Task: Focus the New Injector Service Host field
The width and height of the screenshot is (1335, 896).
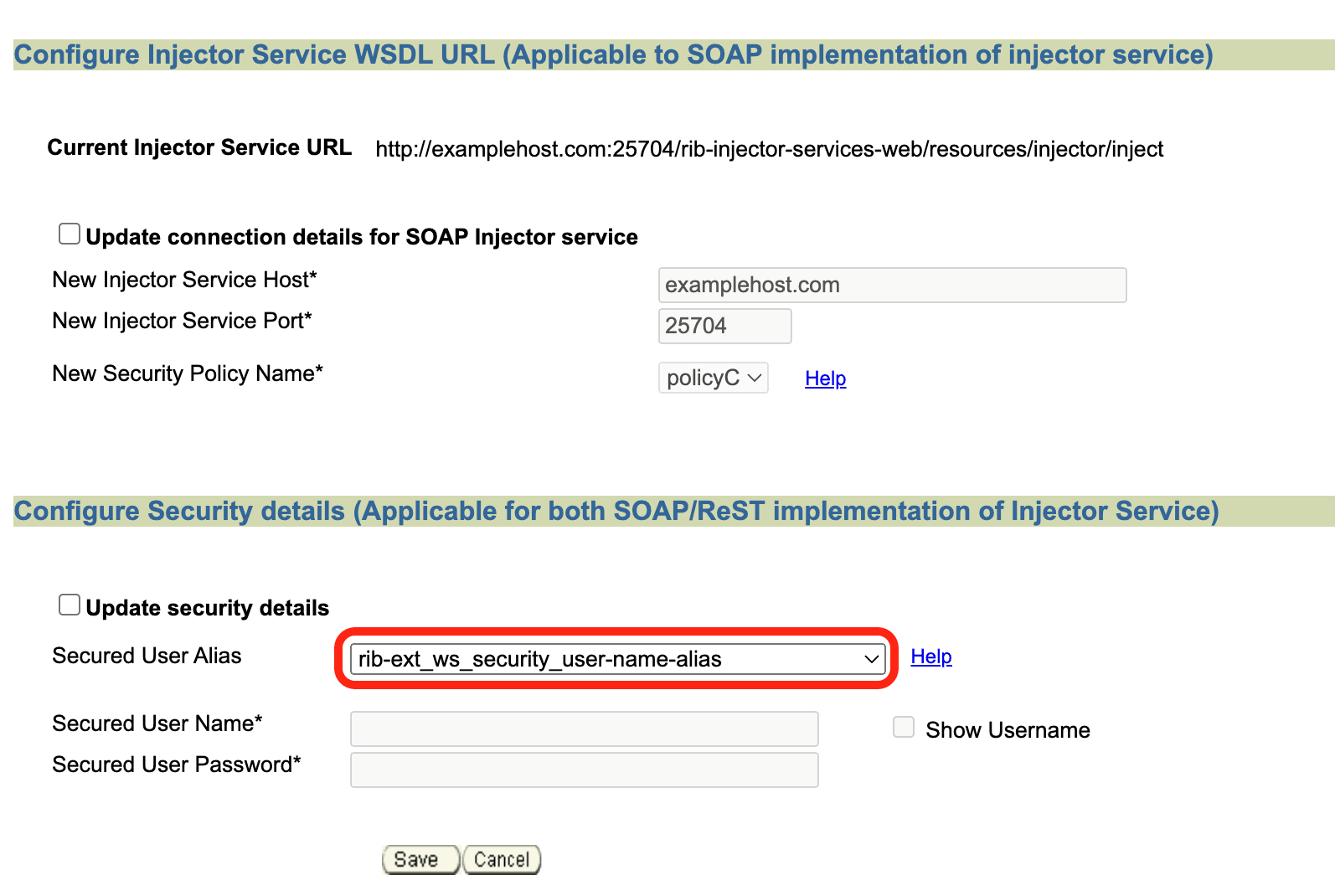Action: 893,285
